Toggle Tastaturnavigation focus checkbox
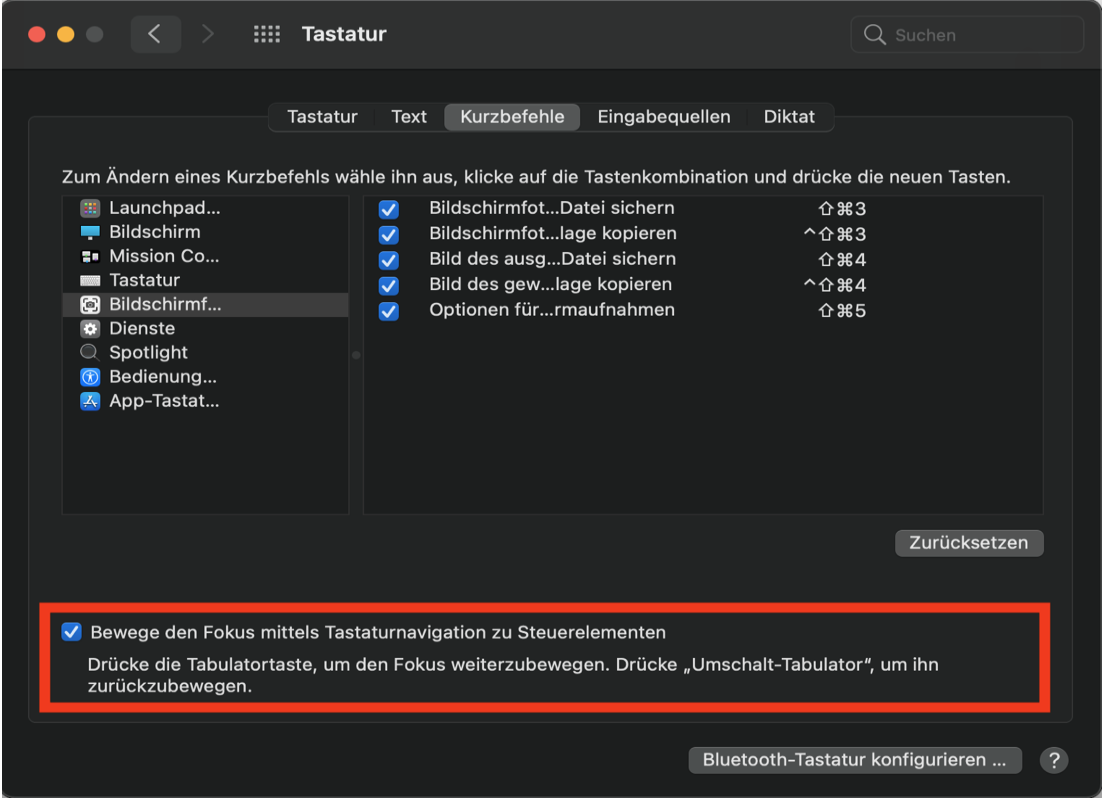The width and height of the screenshot is (1104, 798). (x=71, y=632)
